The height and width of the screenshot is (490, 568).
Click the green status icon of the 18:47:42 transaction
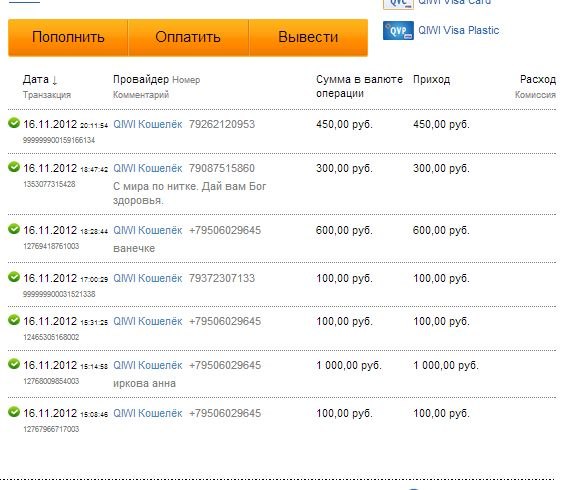pos(14,167)
